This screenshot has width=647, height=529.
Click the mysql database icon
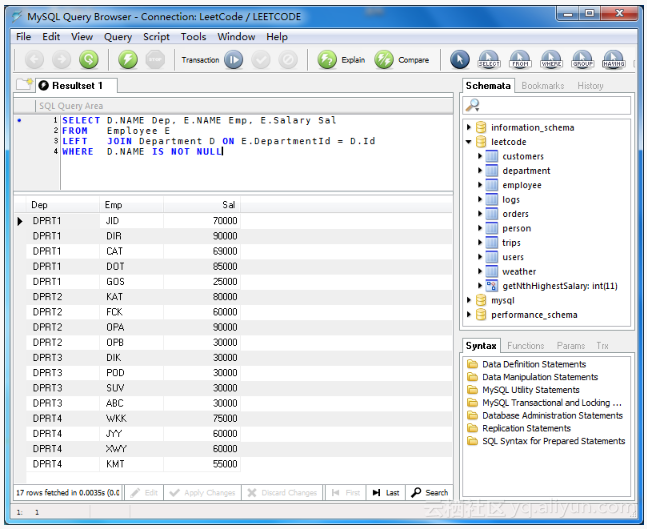[481, 300]
